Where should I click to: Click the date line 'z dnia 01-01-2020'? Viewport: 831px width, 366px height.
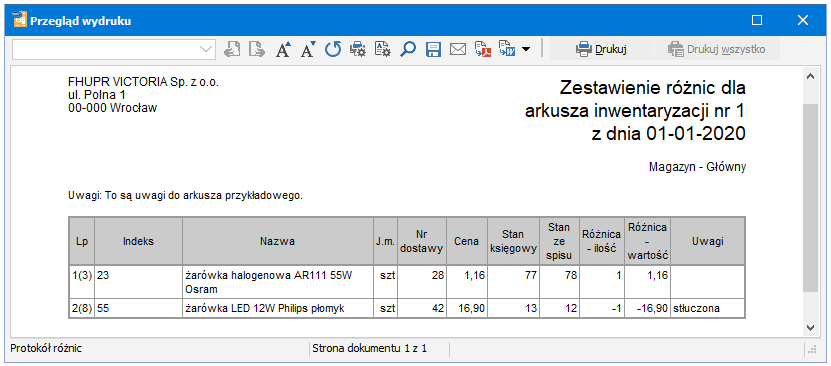668,133
